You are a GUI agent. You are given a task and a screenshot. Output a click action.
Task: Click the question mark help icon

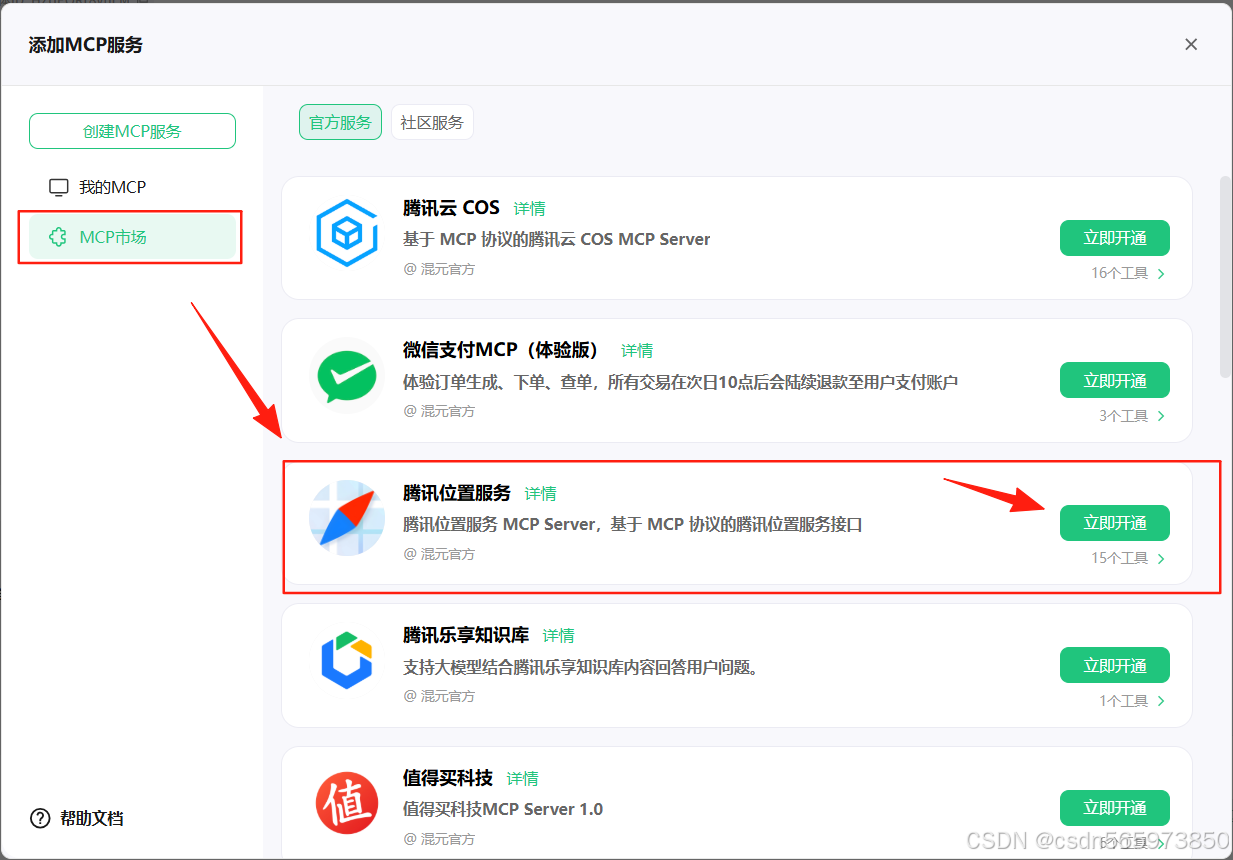pos(40,818)
